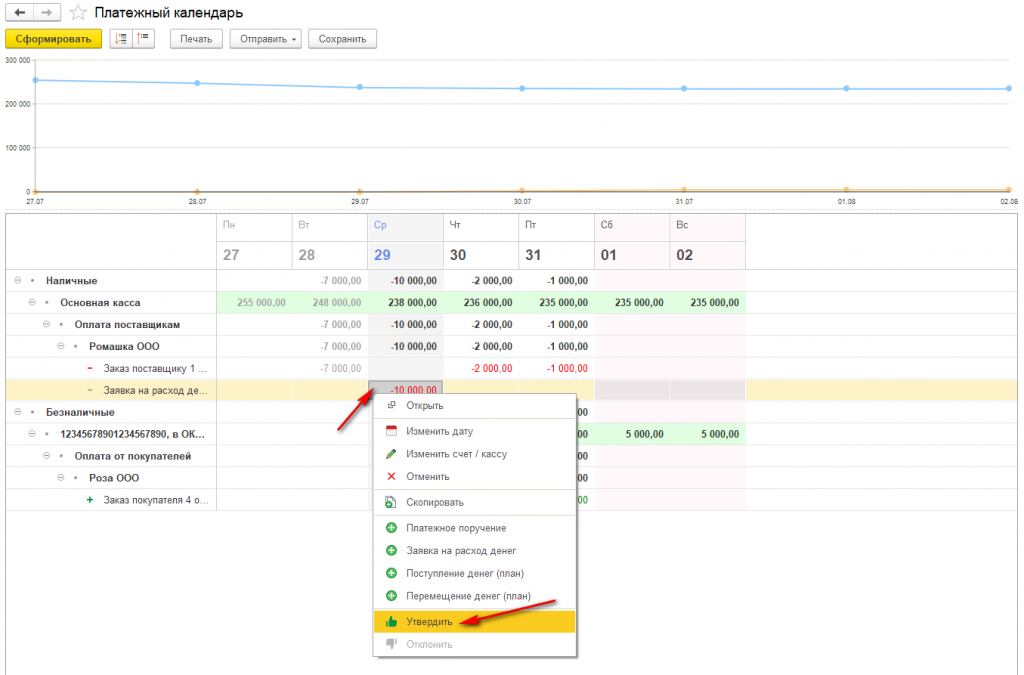This screenshot has width=1024, height=675.
Task: Open the Отправить dropdown
Action: coord(265,39)
